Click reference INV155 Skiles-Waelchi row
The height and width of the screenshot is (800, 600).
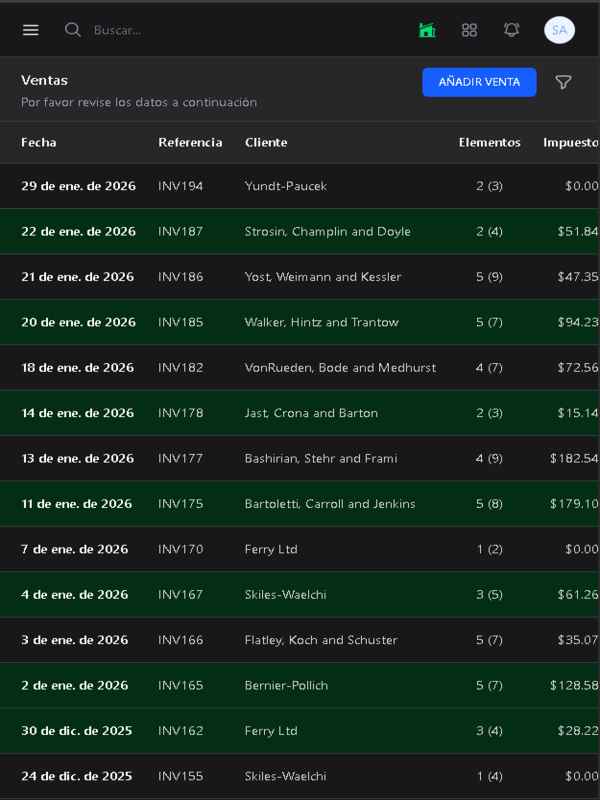(x=180, y=776)
